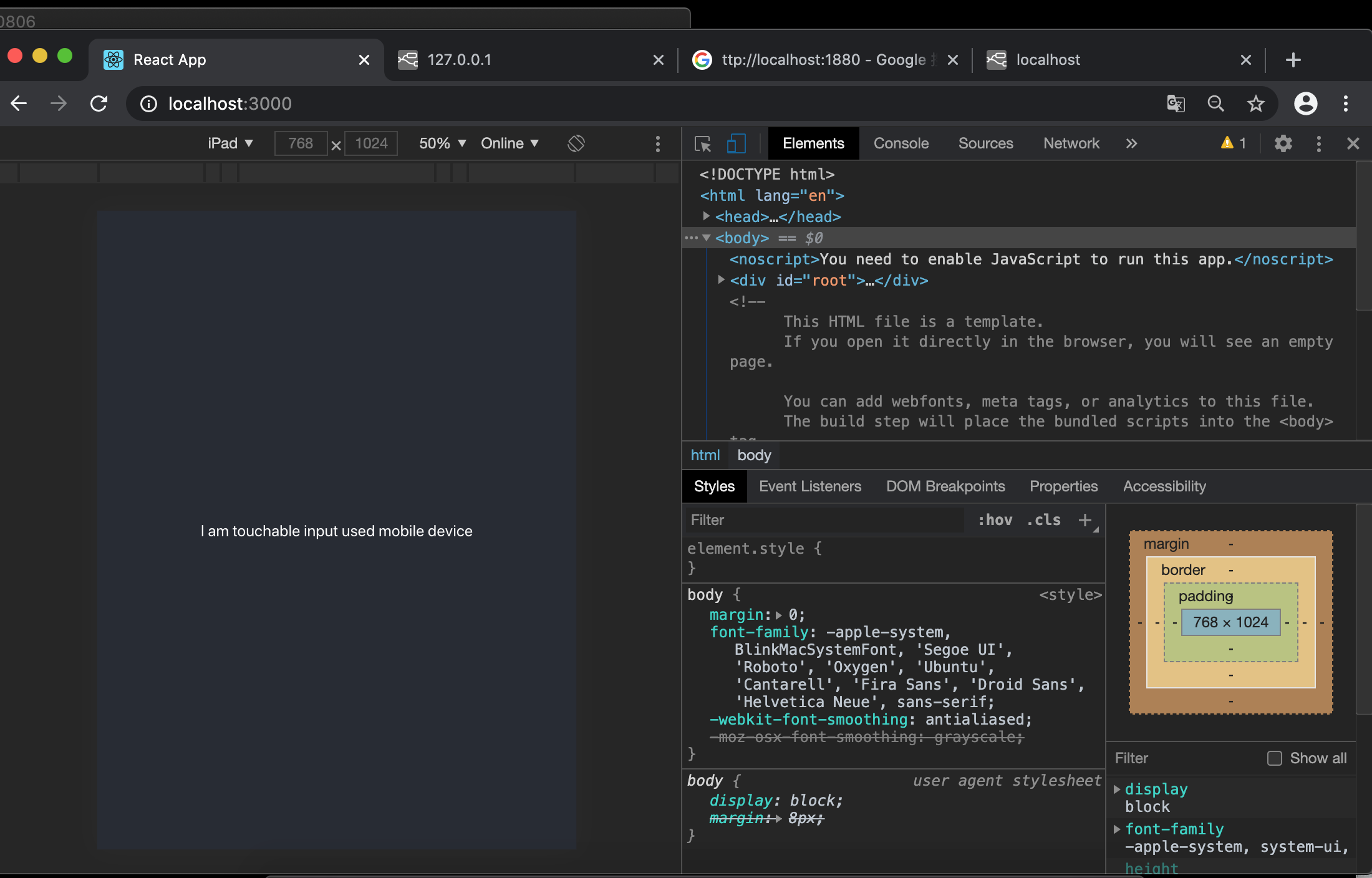
Task: Open the warnings count indicator
Action: coord(1234,143)
